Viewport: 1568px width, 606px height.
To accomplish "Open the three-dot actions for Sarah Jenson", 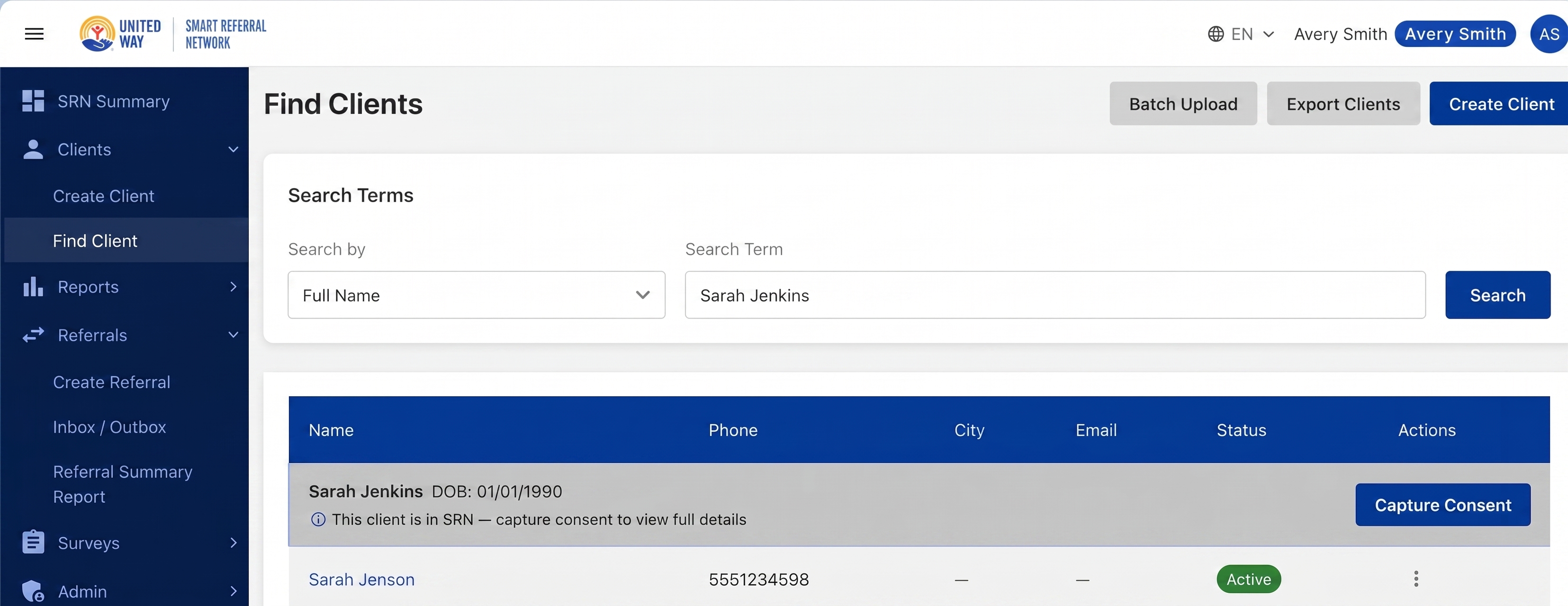I will click(1416, 579).
